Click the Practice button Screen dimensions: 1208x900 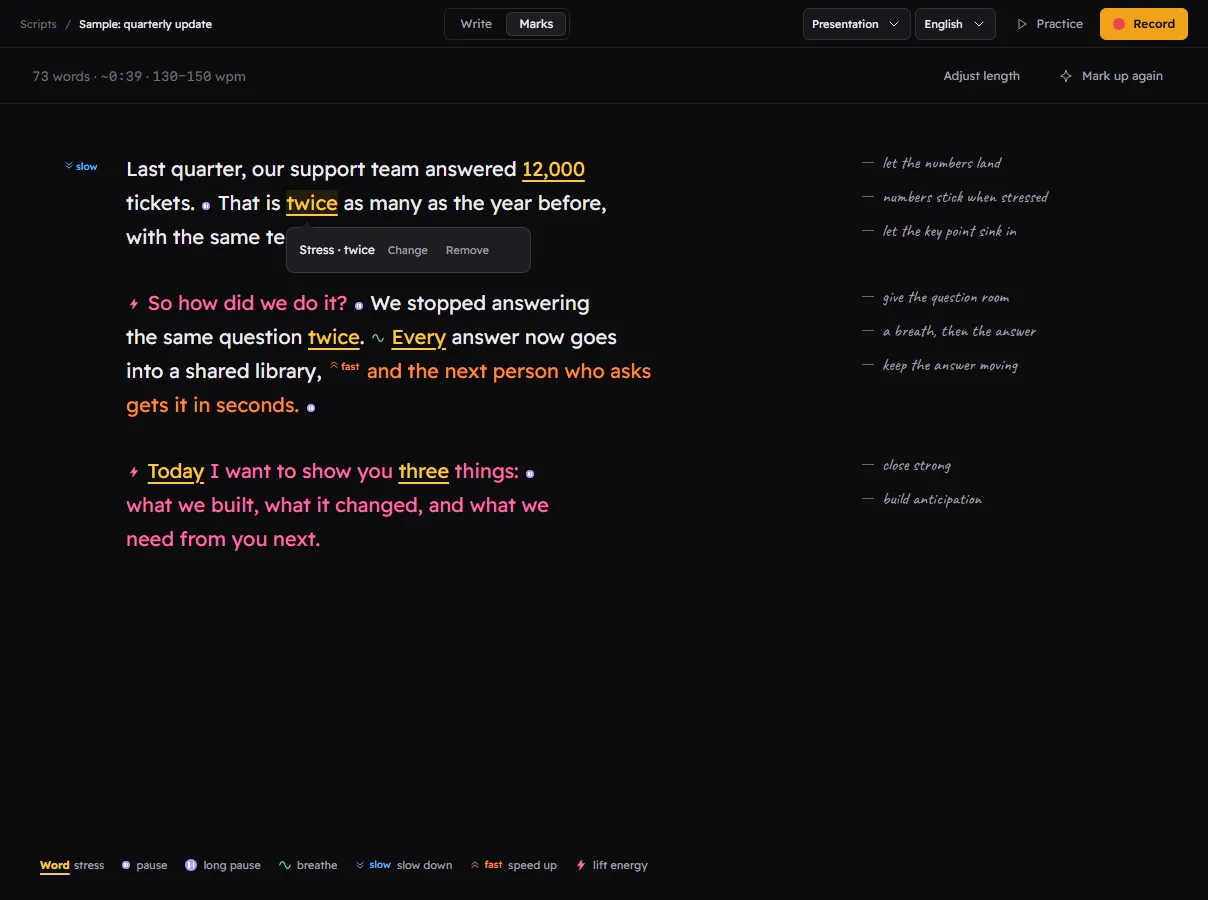[x=1050, y=24]
